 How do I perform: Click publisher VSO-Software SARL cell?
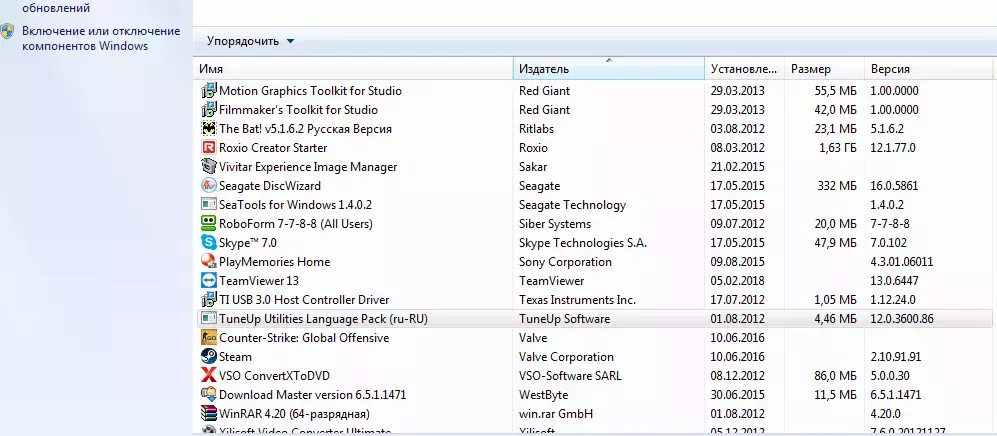570,376
